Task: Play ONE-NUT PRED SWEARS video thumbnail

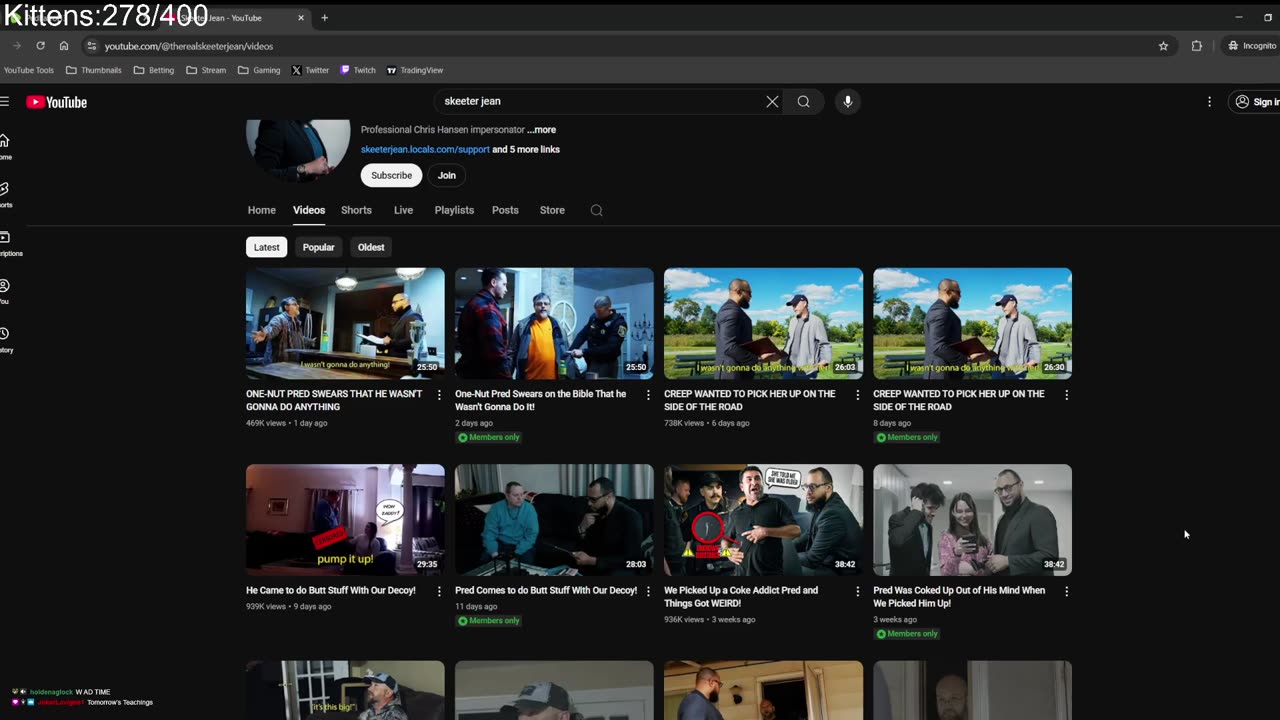Action: coord(345,323)
